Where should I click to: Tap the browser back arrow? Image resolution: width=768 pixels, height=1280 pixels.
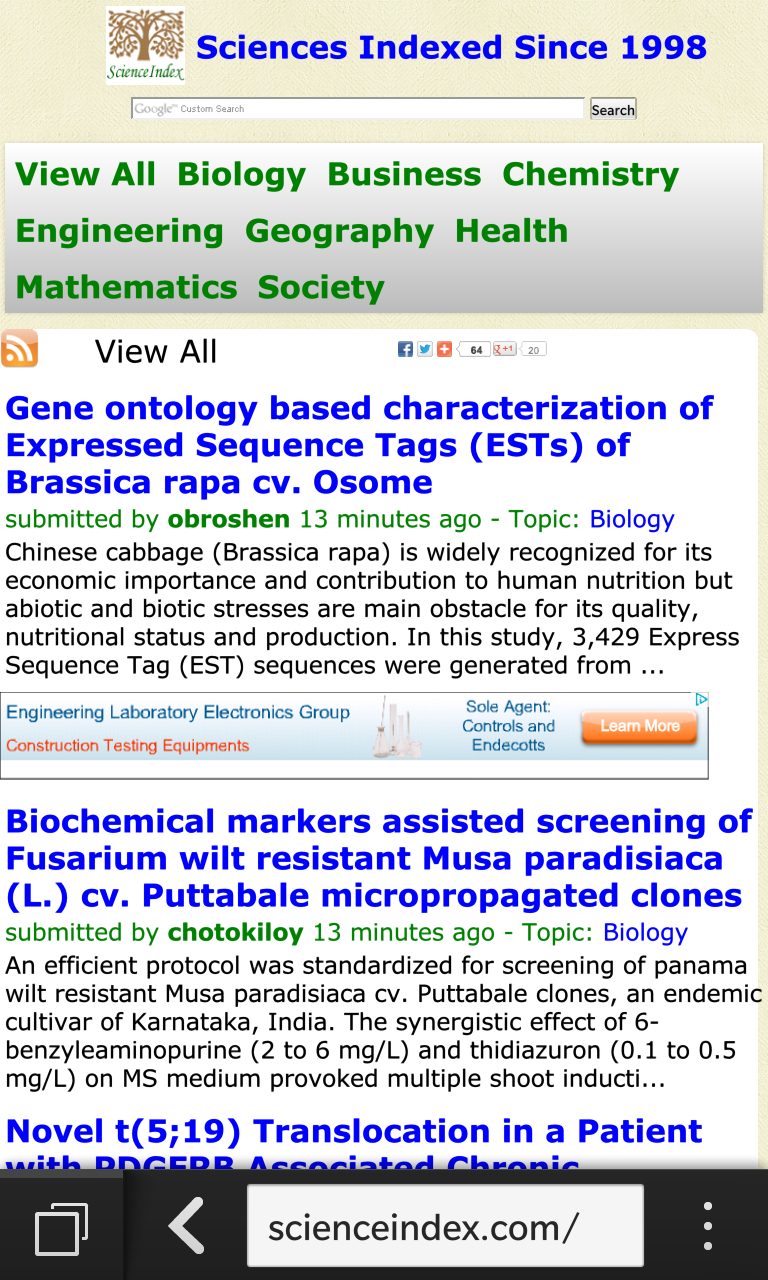coord(186,1226)
